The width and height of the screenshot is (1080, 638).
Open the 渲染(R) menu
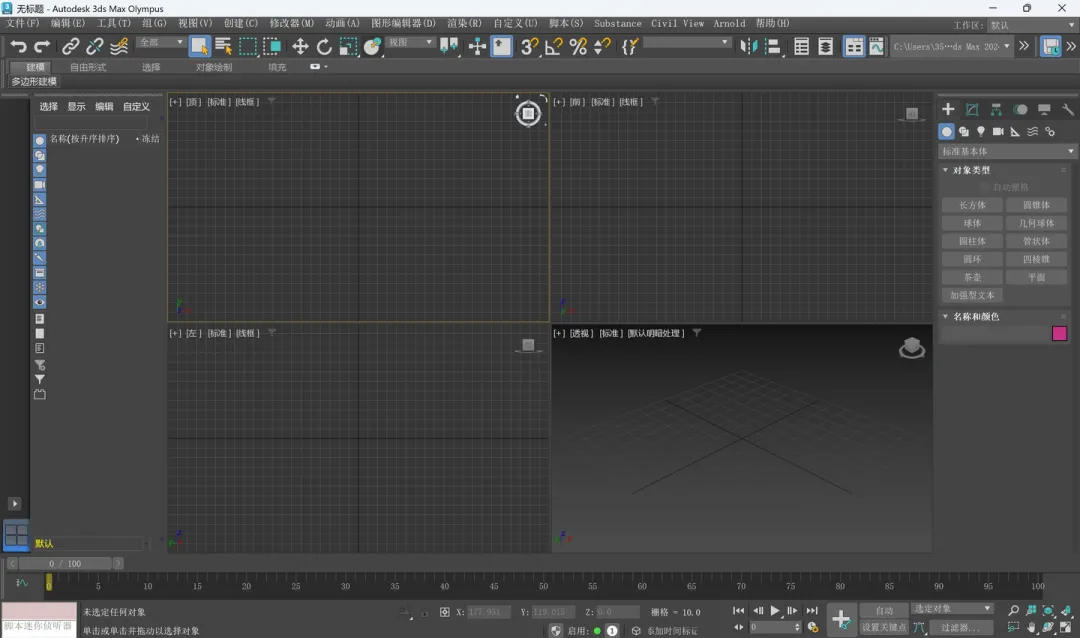click(x=464, y=23)
